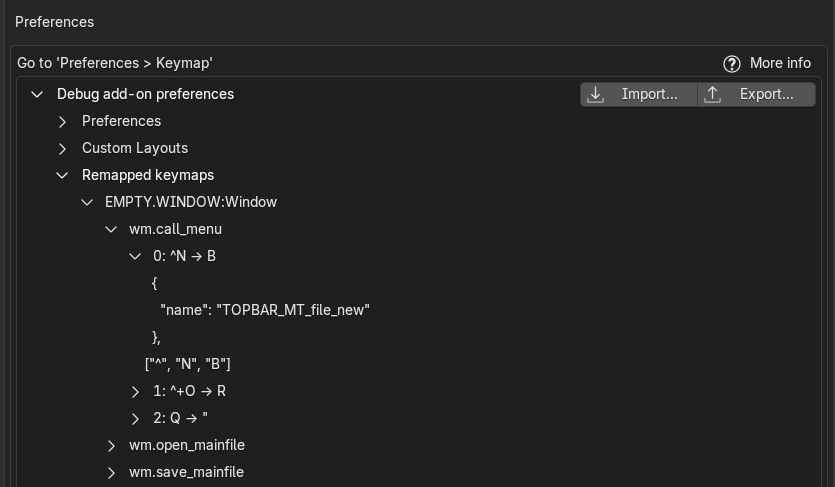Click the Export upload arrow icon
Image resolution: width=835 pixels, height=487 pixels.
(713, 95)
